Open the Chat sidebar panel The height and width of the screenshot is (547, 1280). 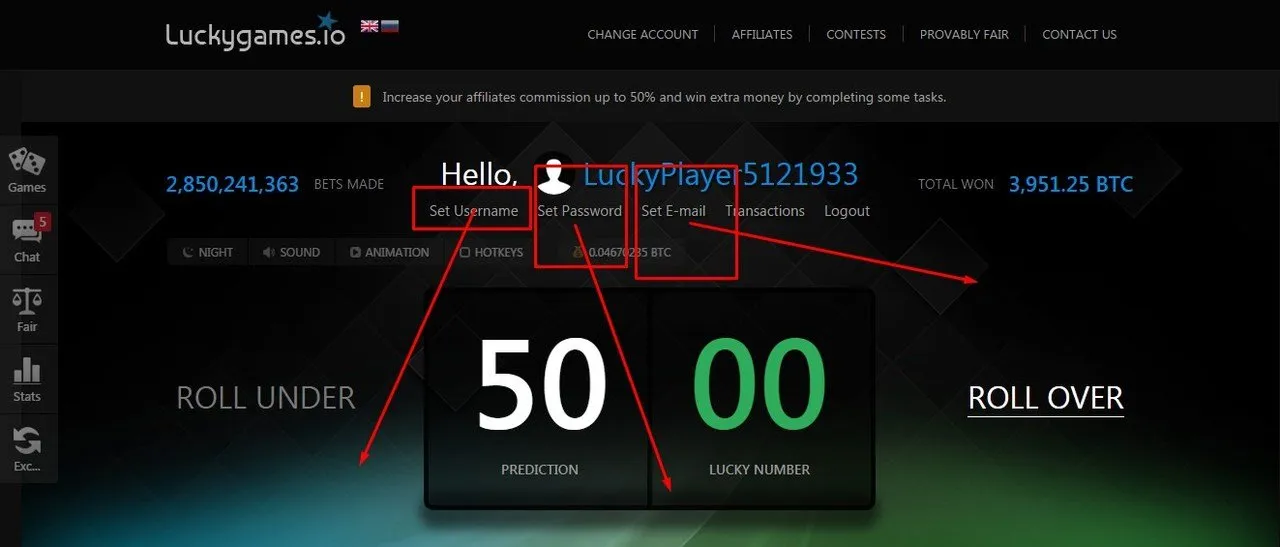click(x=27, y=239)
